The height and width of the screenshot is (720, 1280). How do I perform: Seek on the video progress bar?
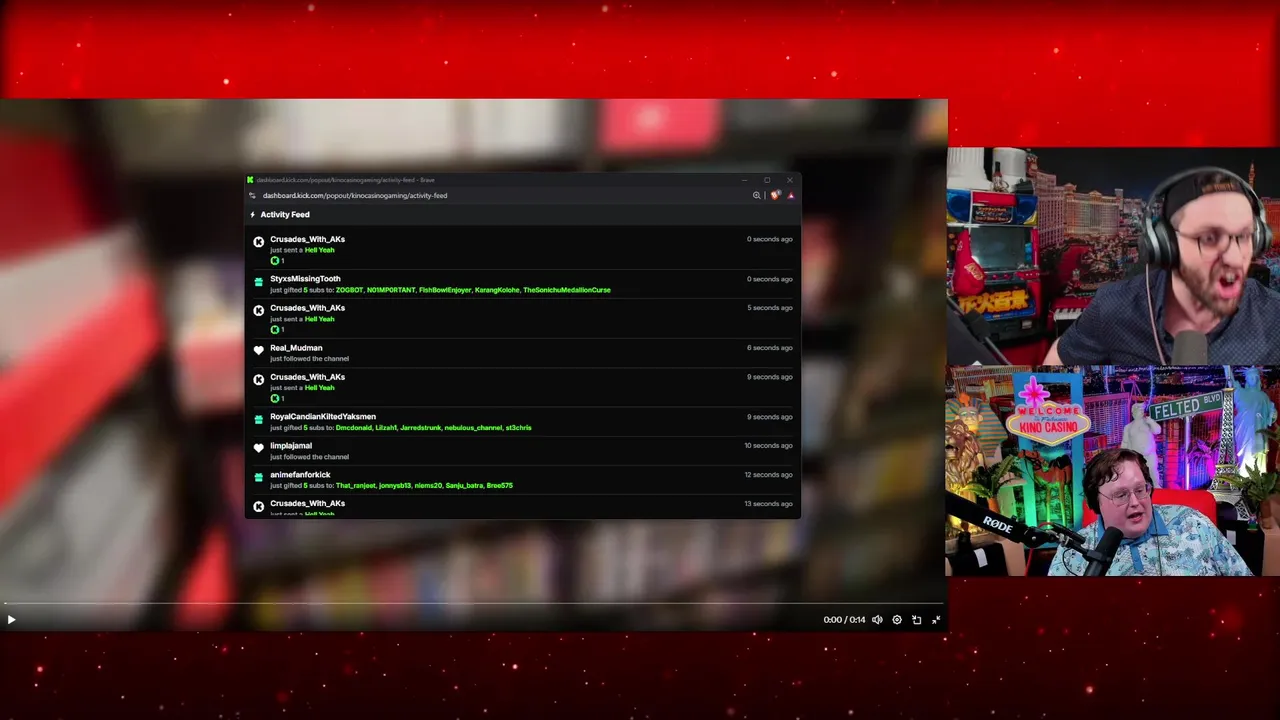tap(472, 603)
